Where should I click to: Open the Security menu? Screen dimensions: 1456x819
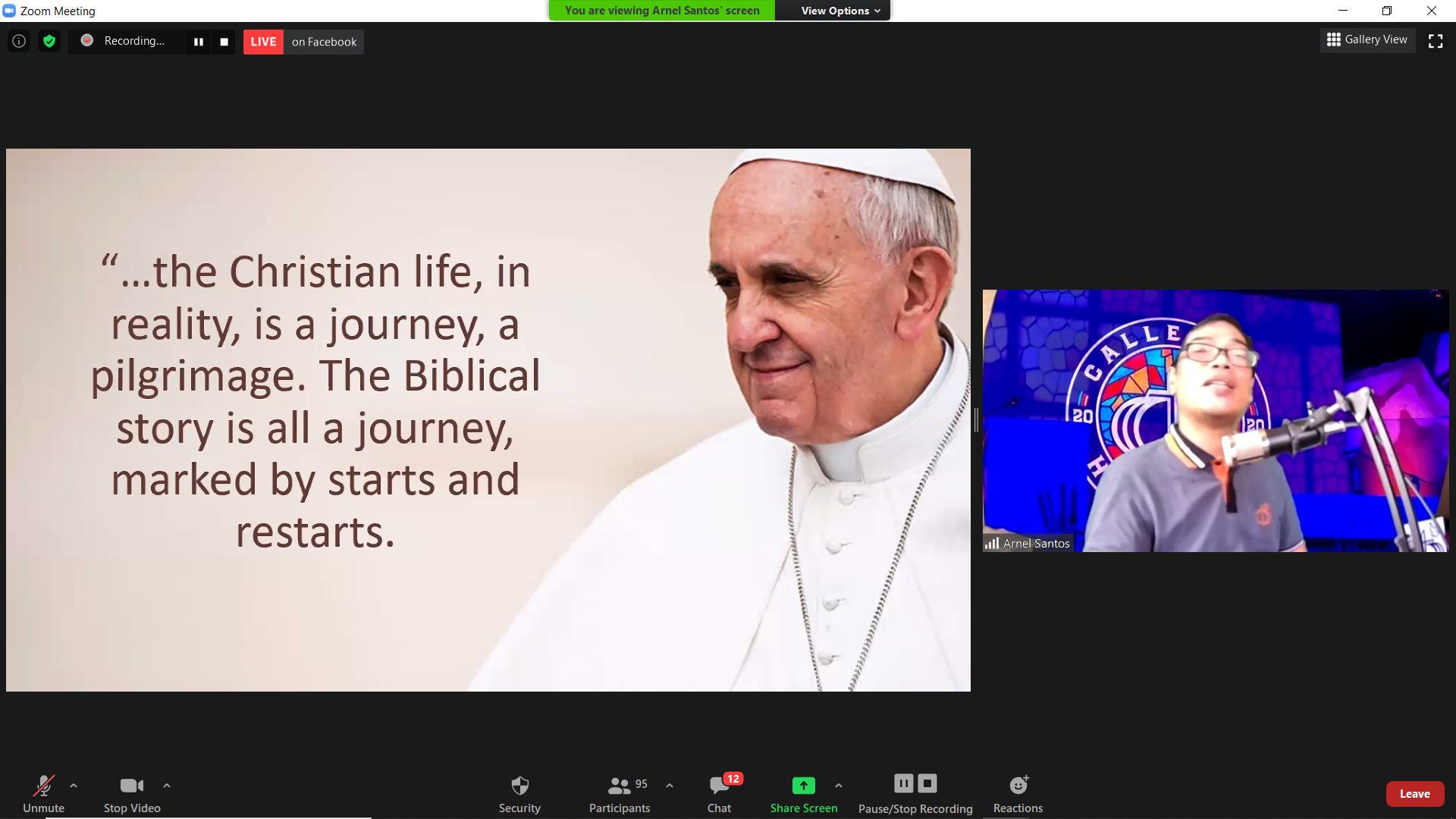[x=519, y=793]
